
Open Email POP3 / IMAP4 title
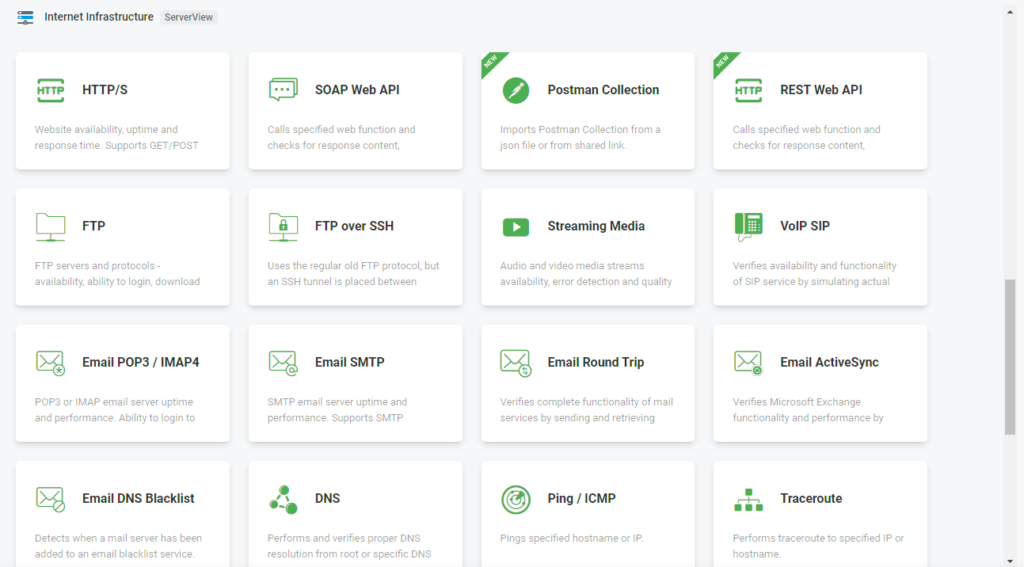(140, 362)
